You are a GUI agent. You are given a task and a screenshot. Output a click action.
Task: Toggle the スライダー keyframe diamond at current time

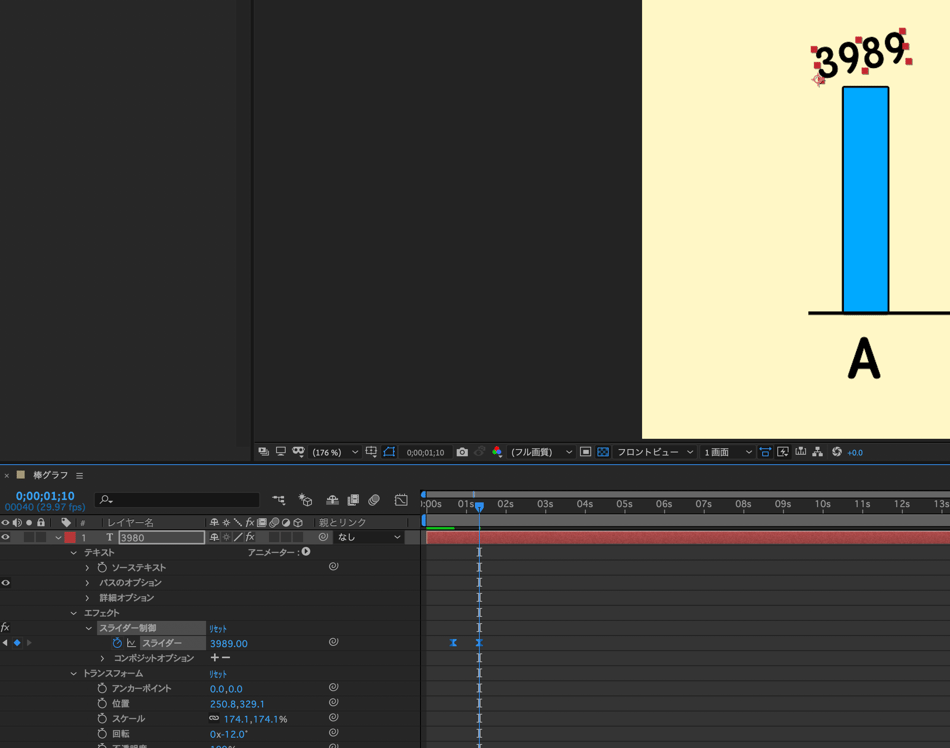point(17,643)
